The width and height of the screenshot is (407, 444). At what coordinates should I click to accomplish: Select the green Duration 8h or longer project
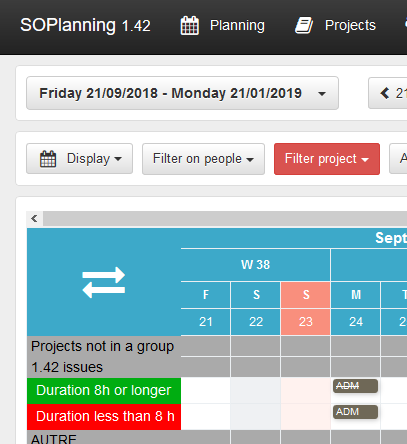[104, 390]
